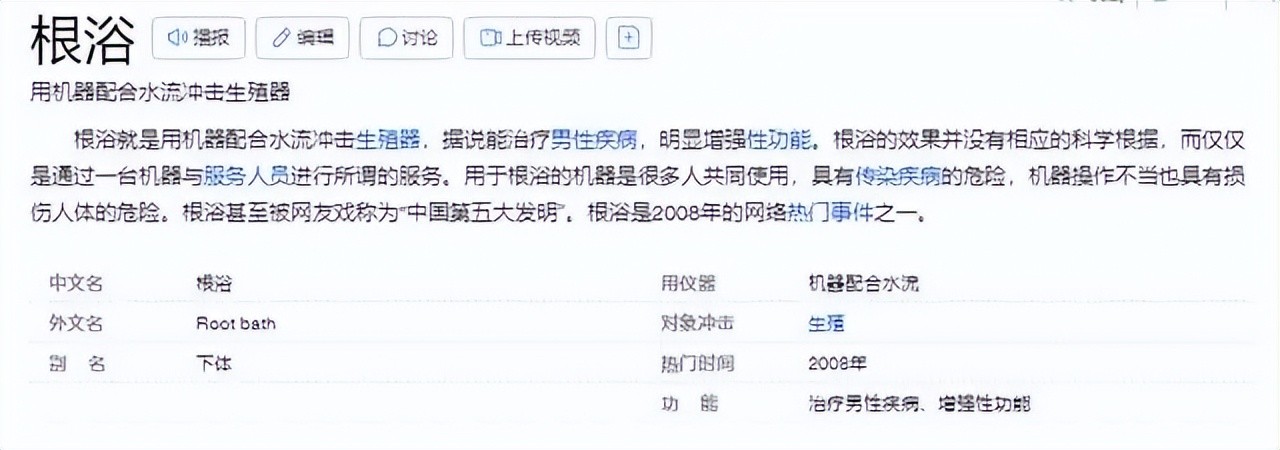Click the pencil icon to edit entry
The image size is (1280, 450).
pyautogui.click(x=281, y=38)
